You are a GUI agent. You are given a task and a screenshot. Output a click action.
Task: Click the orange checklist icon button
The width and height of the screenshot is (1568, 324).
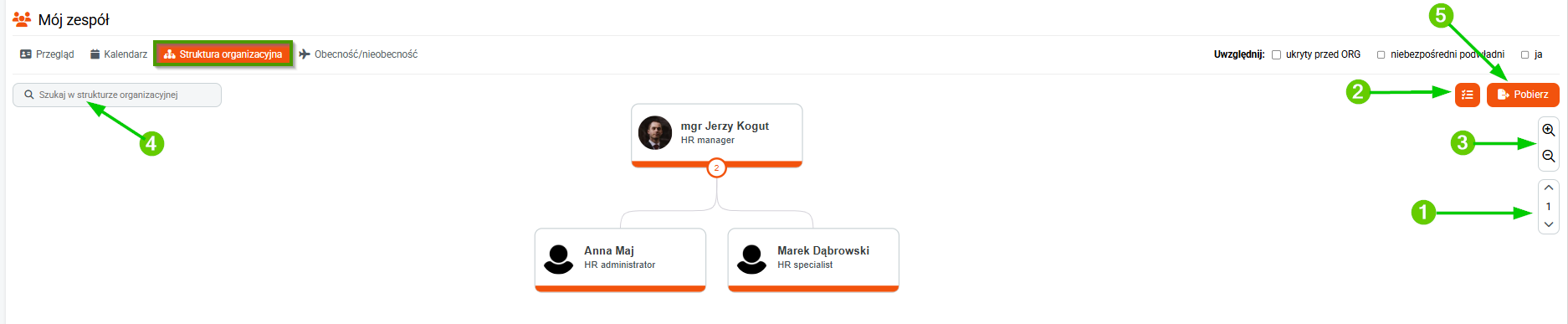pos(1468,95)
